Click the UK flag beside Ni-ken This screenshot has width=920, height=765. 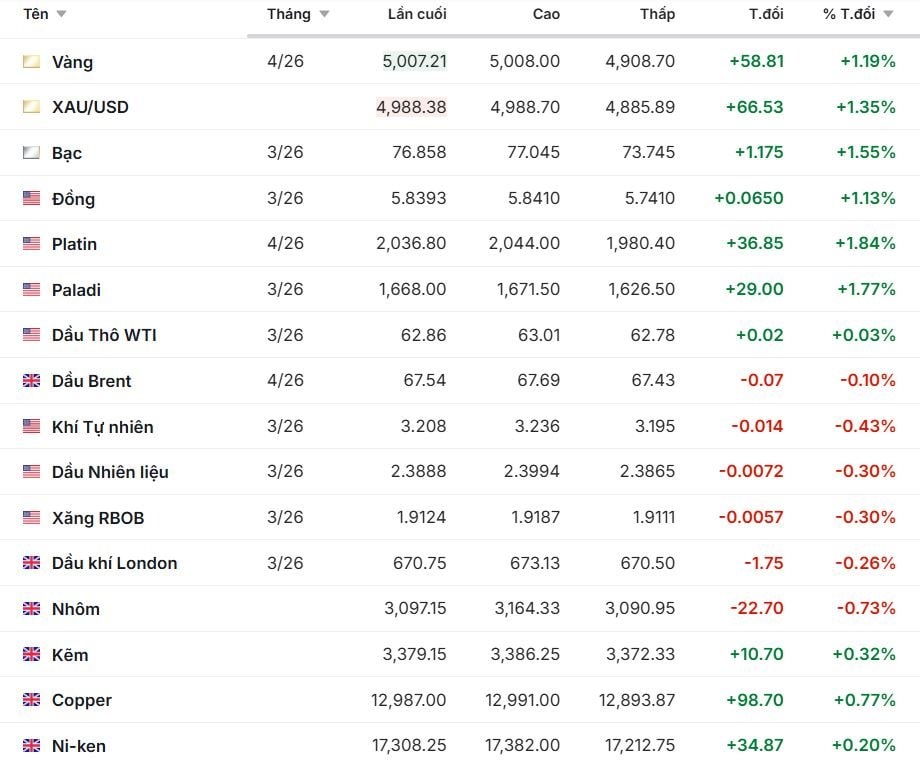click(x=32, y=746)
